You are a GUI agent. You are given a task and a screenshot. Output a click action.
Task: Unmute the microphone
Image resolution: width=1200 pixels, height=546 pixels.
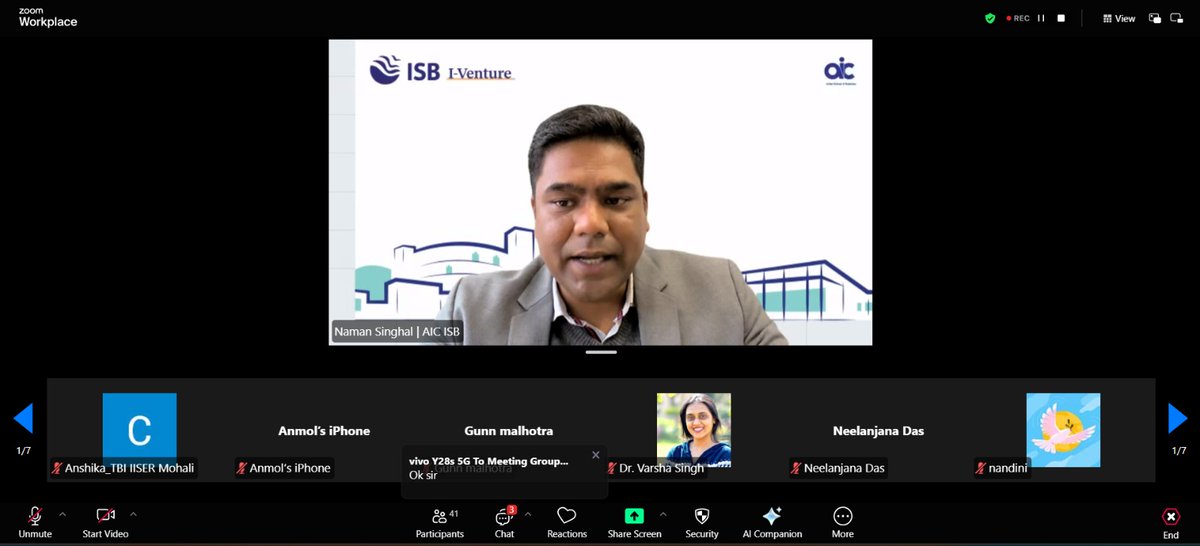pos(35,521)
